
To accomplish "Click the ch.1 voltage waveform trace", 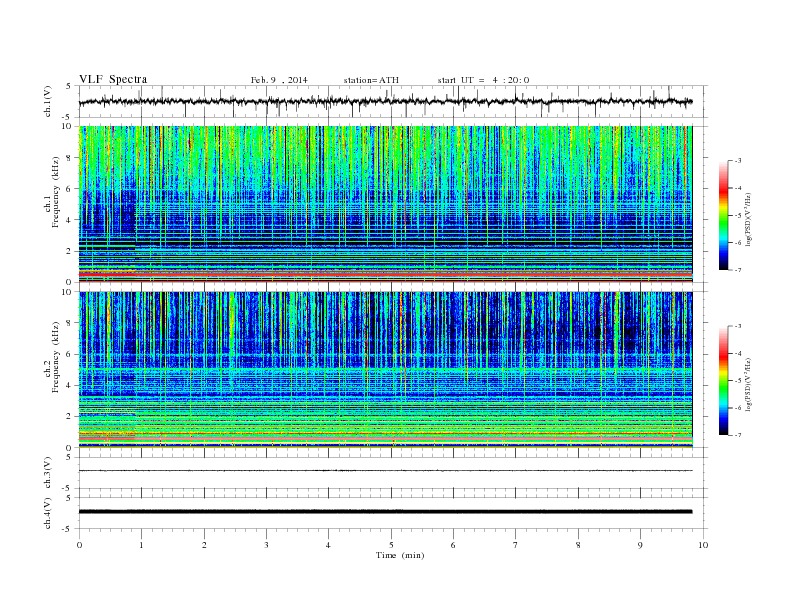I will pos(385,102).
